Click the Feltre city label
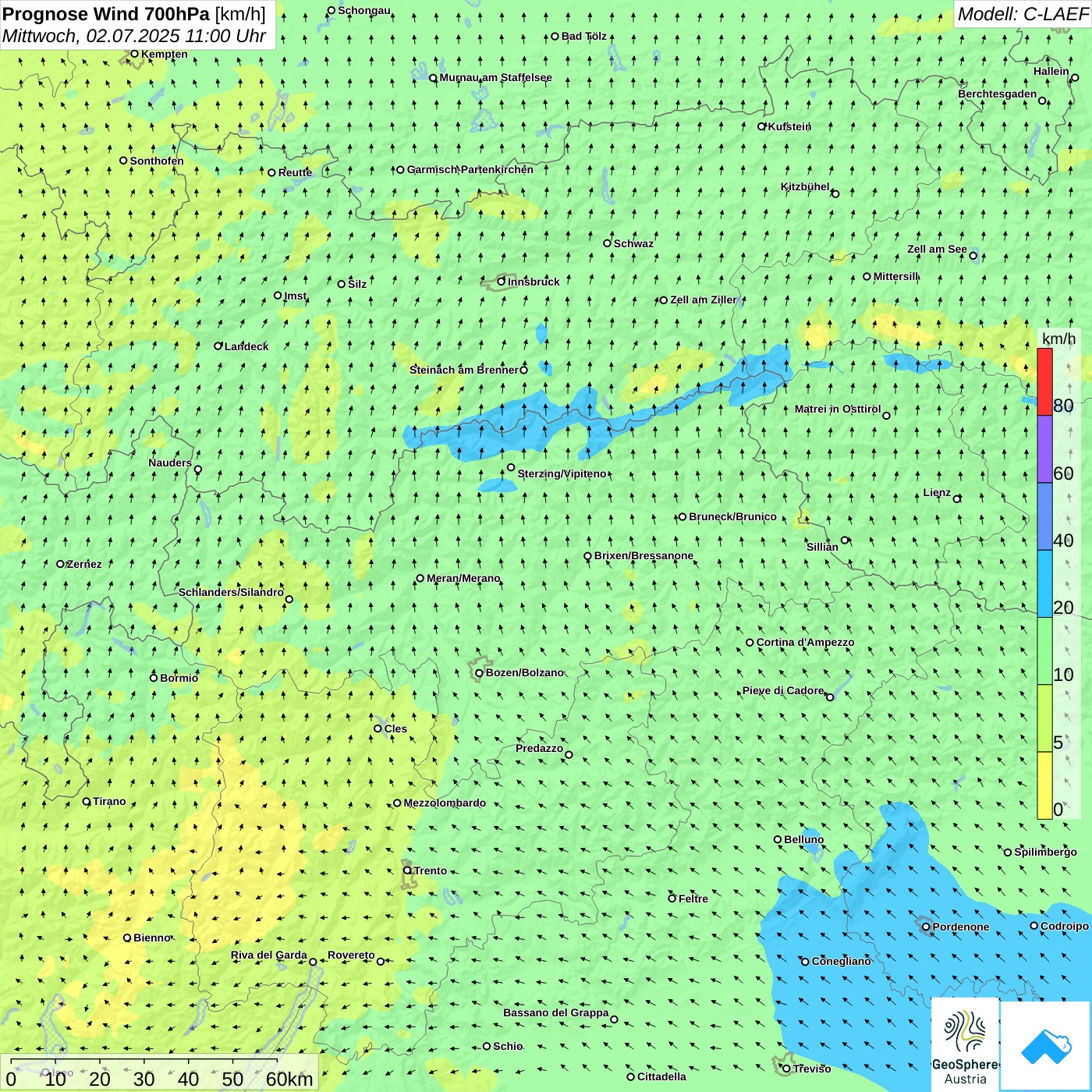The image size is (1092, 1092). pyautogui.click(x=693, y=899)
